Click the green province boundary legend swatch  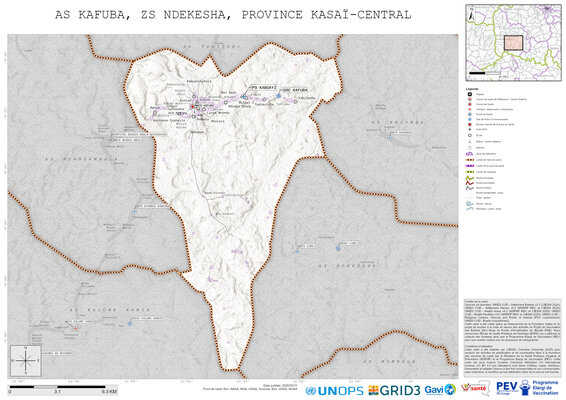pyautogui.click(x=470, y=172)
